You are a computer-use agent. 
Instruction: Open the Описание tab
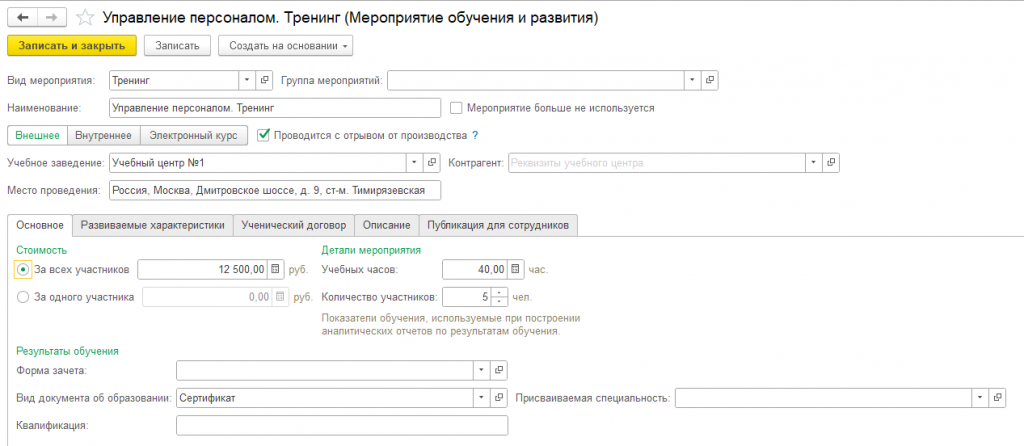click(x=387, y=225)
